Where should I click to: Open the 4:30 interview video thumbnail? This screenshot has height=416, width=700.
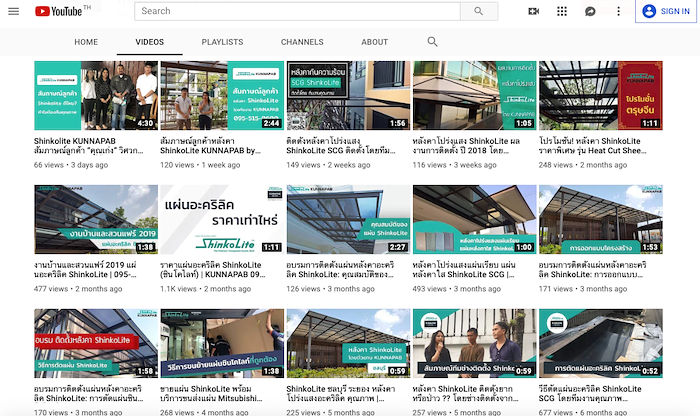(x=96, y=96)
